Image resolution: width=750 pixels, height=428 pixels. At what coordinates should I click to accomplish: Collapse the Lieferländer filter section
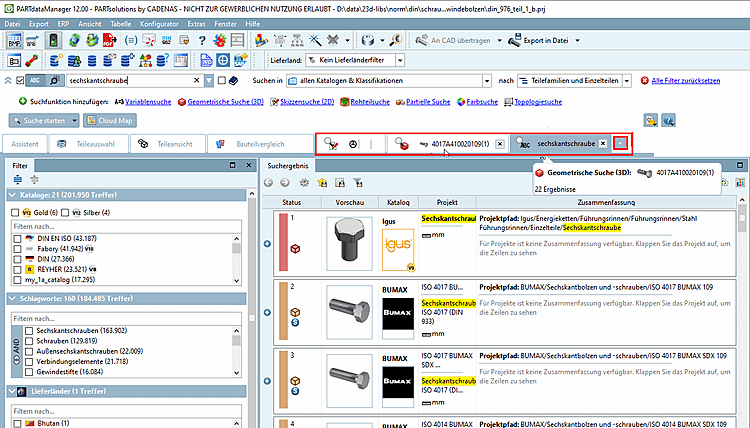pos(12,391)
